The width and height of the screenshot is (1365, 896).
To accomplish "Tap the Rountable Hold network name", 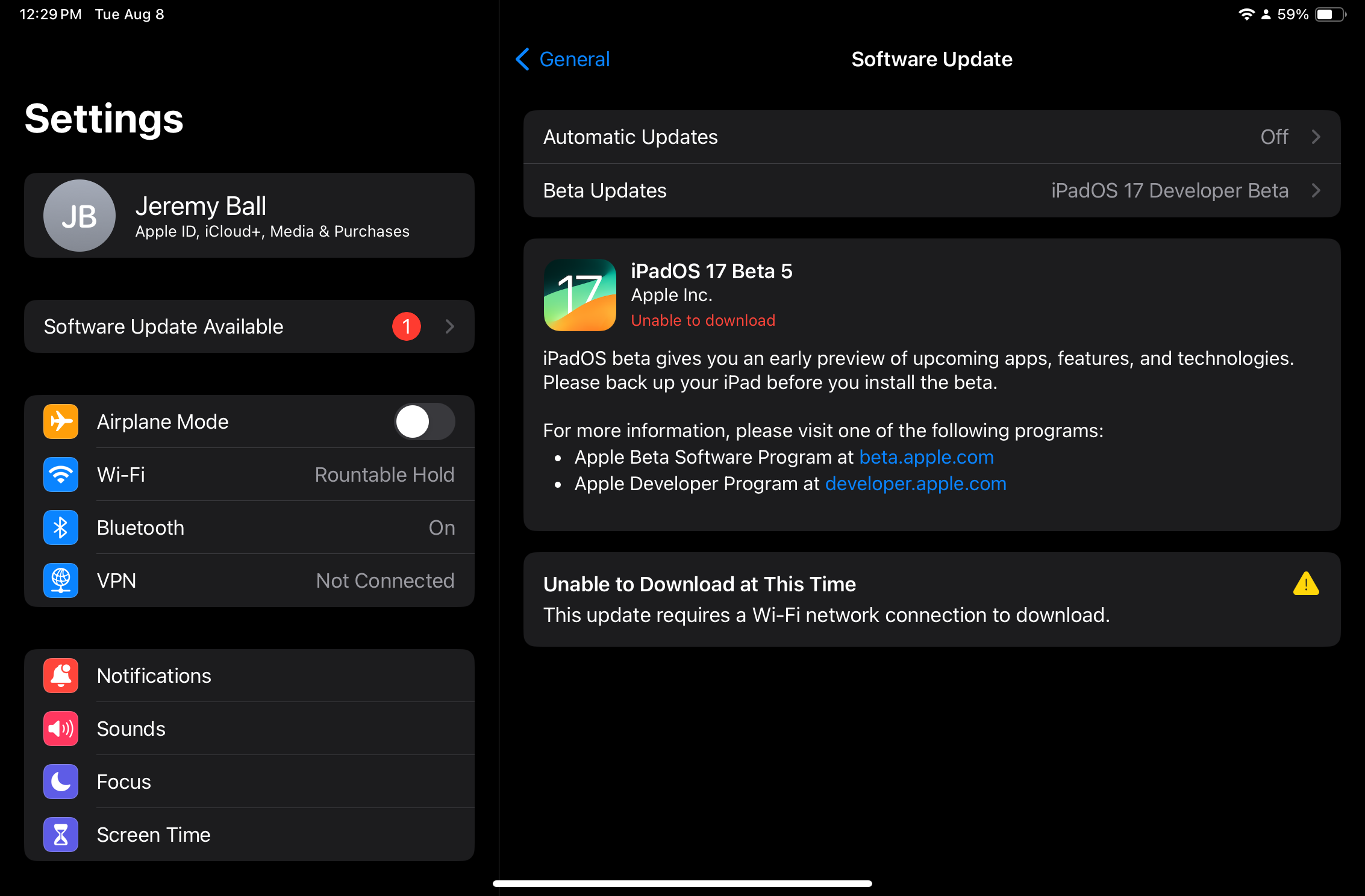I will [x=384, y=474].
